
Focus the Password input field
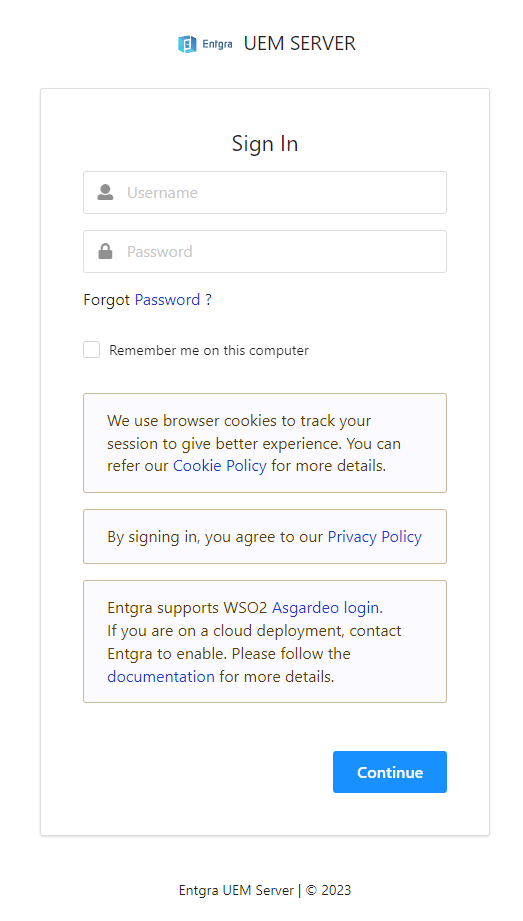265,251
